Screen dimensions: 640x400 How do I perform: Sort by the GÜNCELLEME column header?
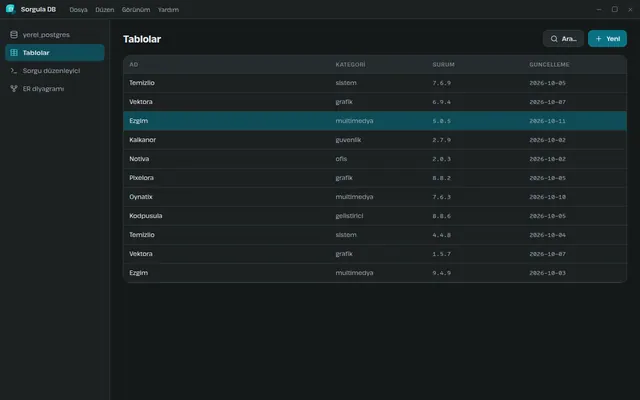click(x=549, y=64)
